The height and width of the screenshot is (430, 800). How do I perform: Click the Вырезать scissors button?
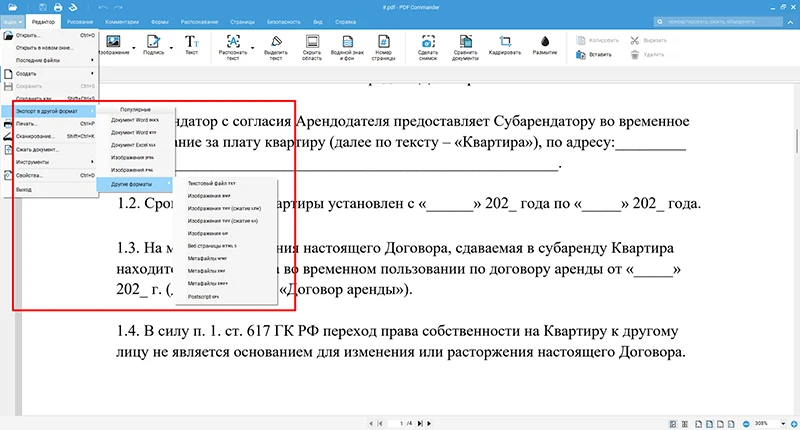(648, 40)
